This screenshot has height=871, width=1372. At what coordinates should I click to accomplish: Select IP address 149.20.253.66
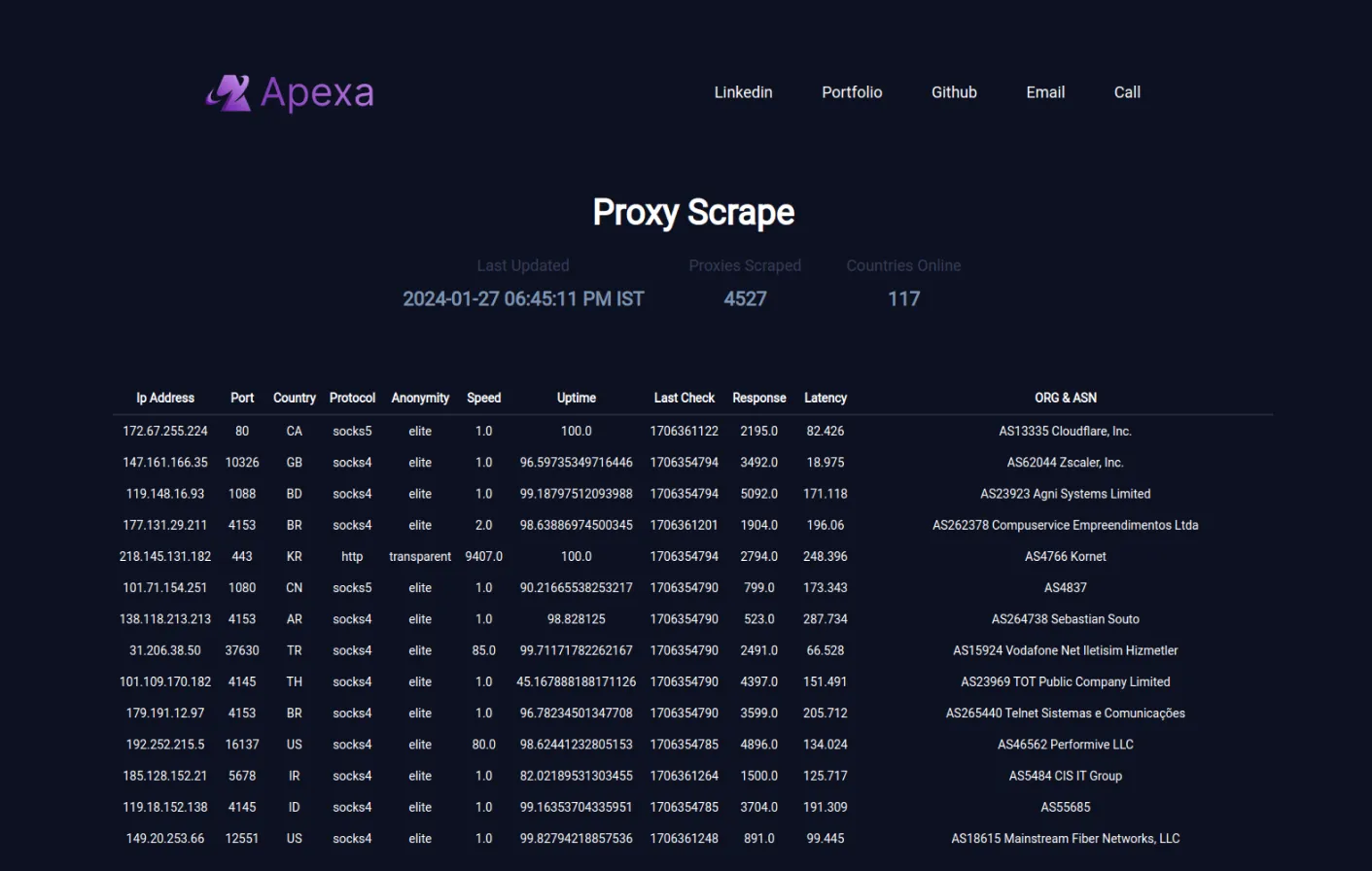[x=165, y=838]
